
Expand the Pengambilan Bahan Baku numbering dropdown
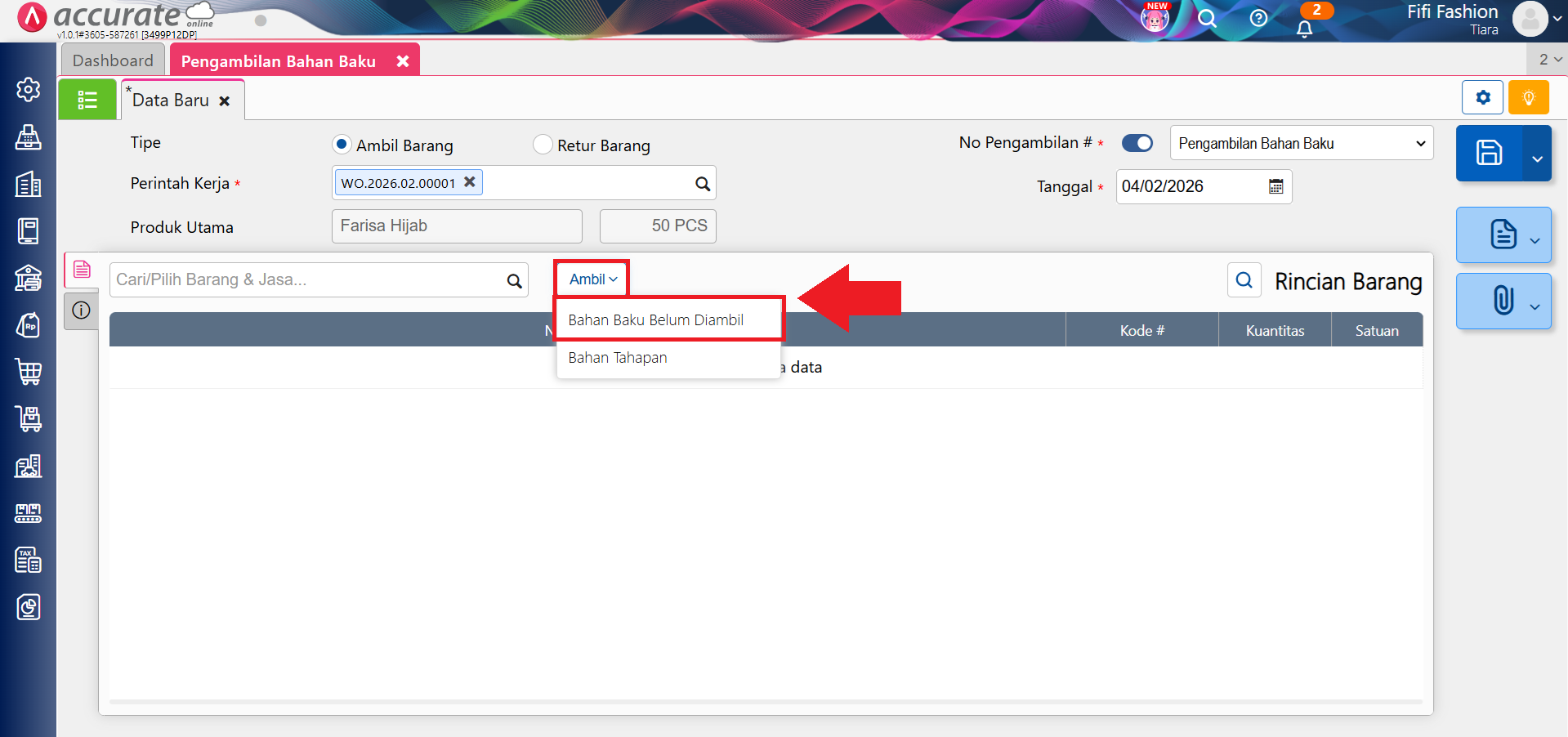tap(1301, 143)
